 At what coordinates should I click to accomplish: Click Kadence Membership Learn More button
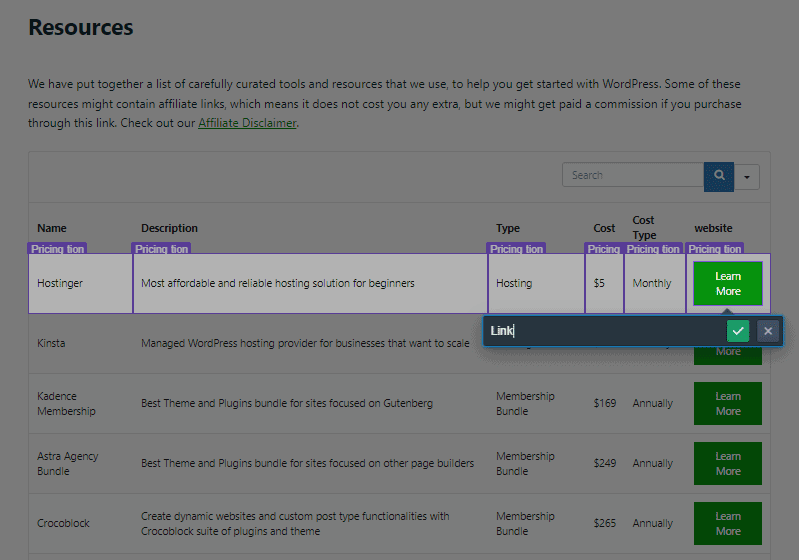pos(728,404)
